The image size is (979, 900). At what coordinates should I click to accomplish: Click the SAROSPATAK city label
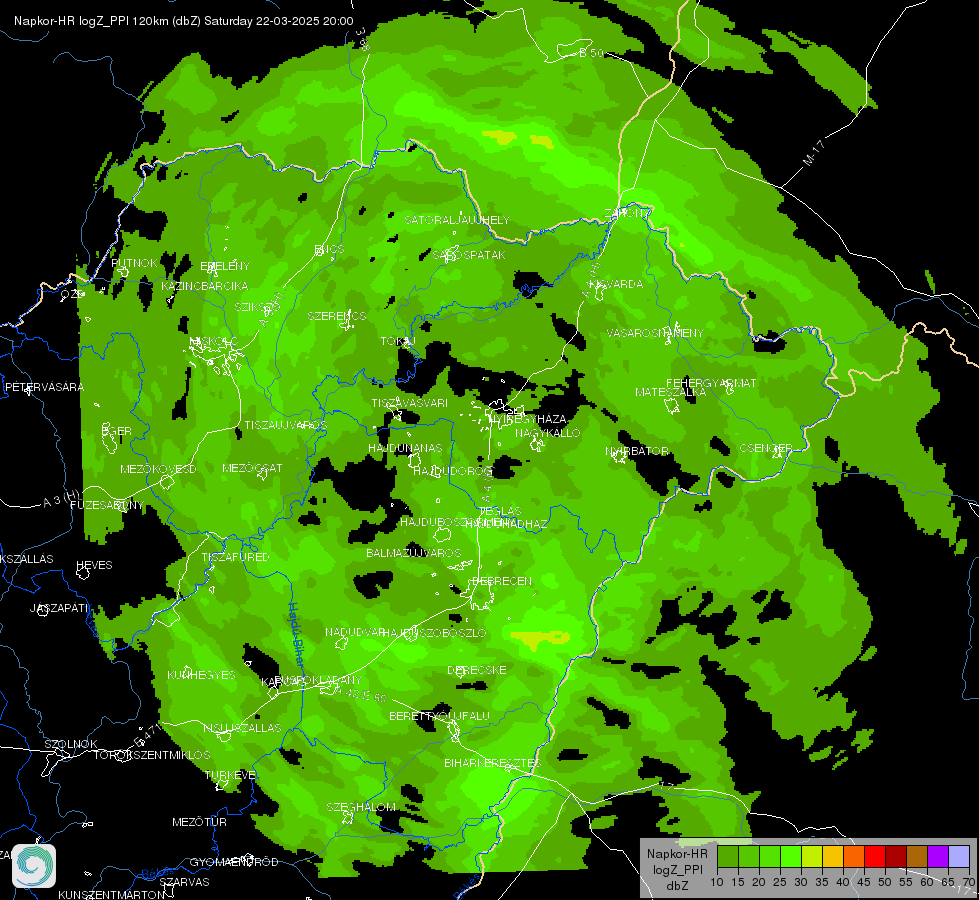click(469, 255)
